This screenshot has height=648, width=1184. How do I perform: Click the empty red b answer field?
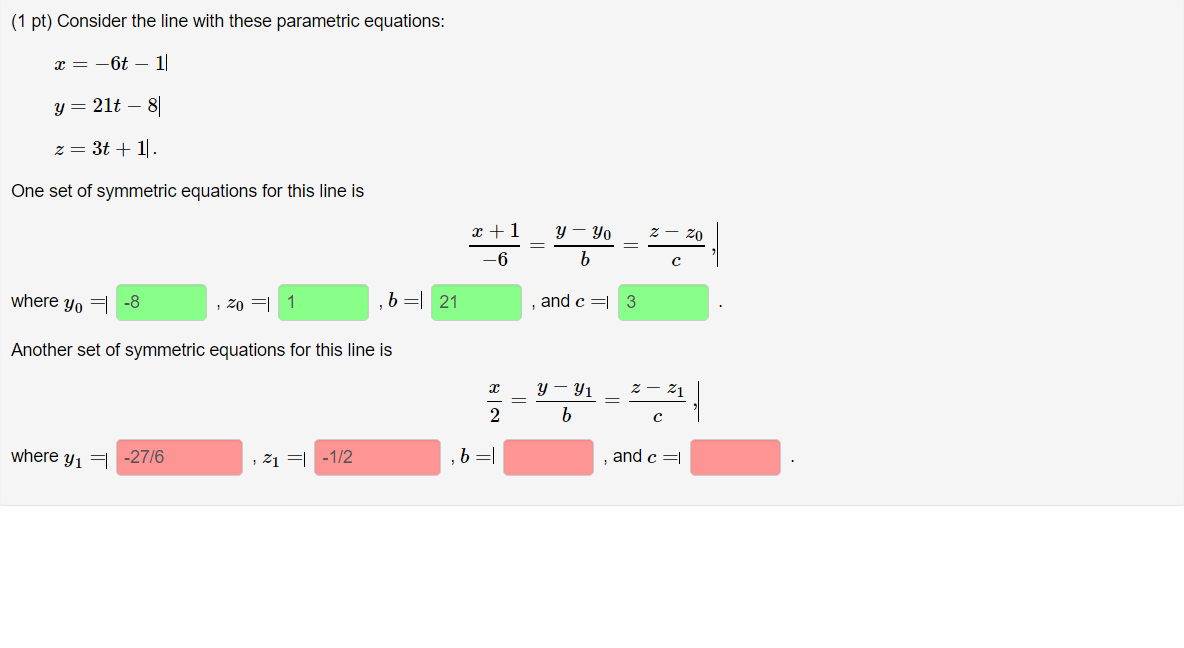tap(548, 457)
